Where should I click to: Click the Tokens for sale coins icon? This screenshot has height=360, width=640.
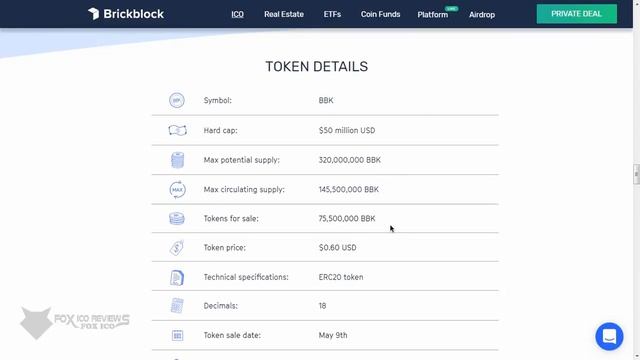point(177,218)
